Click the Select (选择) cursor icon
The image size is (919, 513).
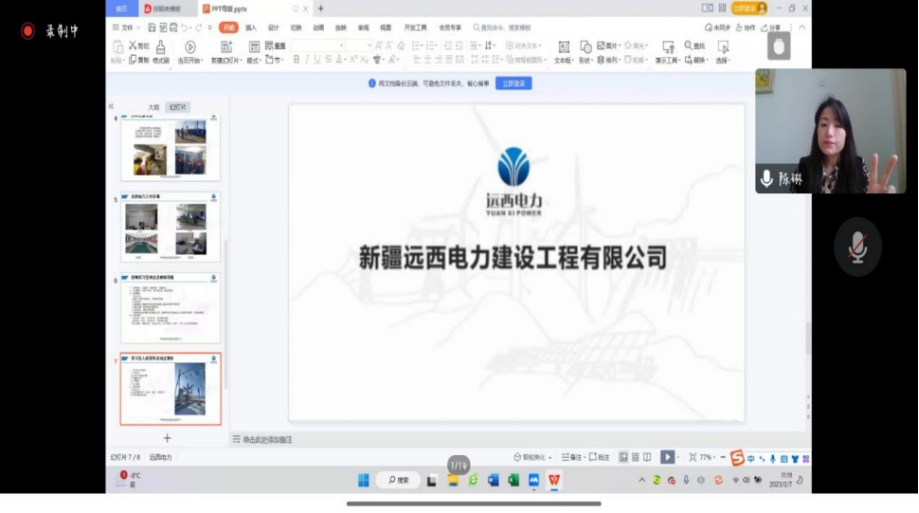[x=723, y=47]
